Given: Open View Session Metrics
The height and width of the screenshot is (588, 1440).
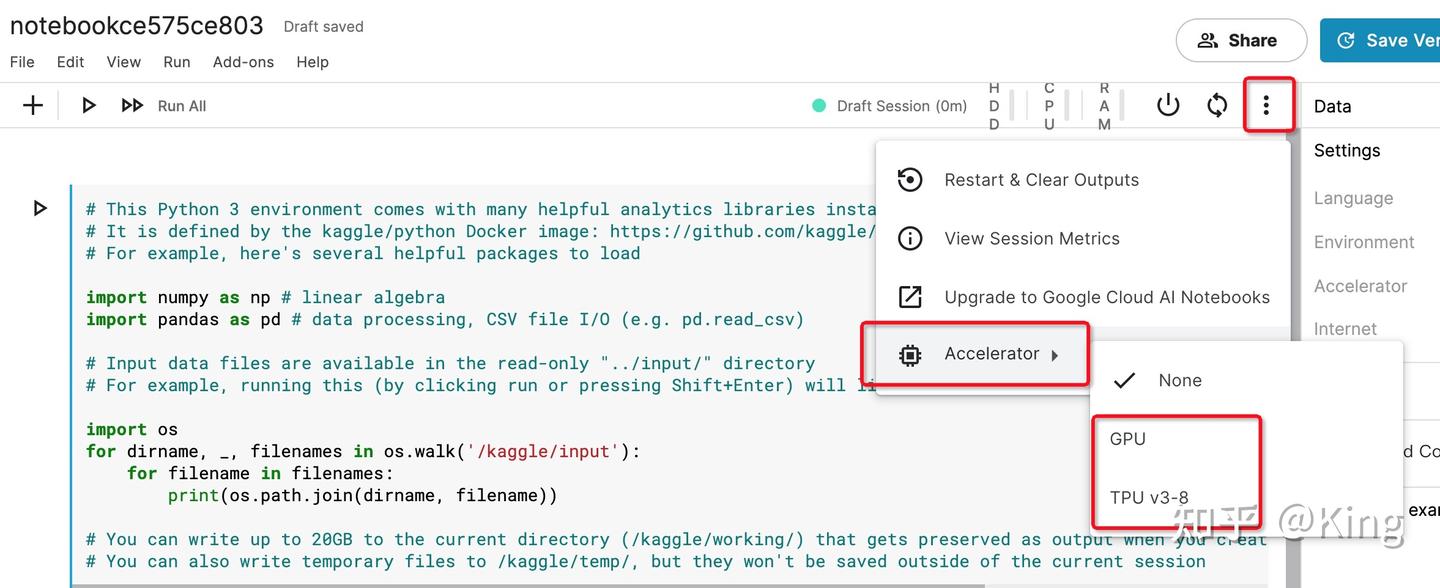Looking at the screenshot, I should pyautogui.click(x=1031, y=238).
